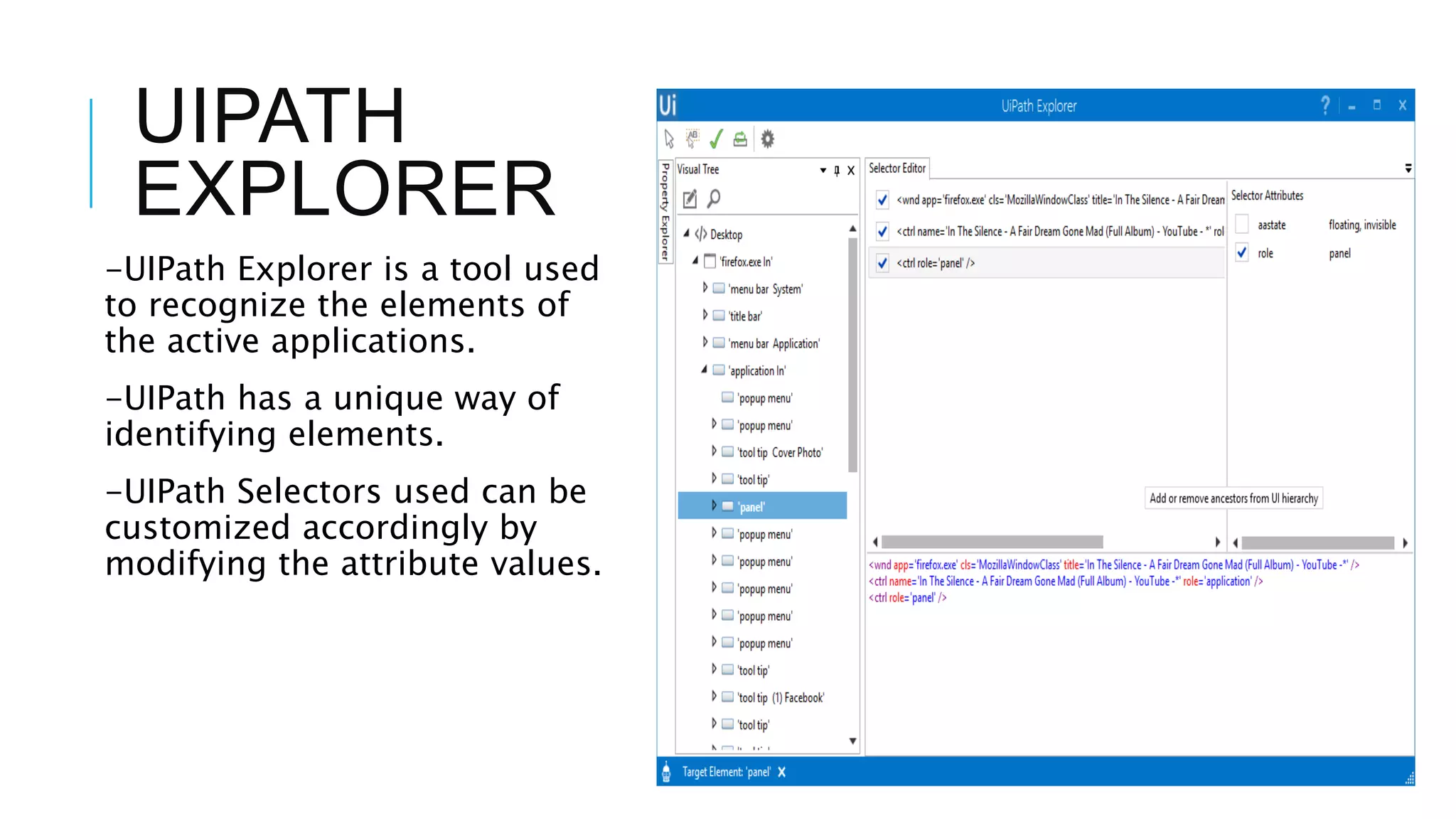
Task: Pin the Visual Tree panel
Action: (837, 170)
